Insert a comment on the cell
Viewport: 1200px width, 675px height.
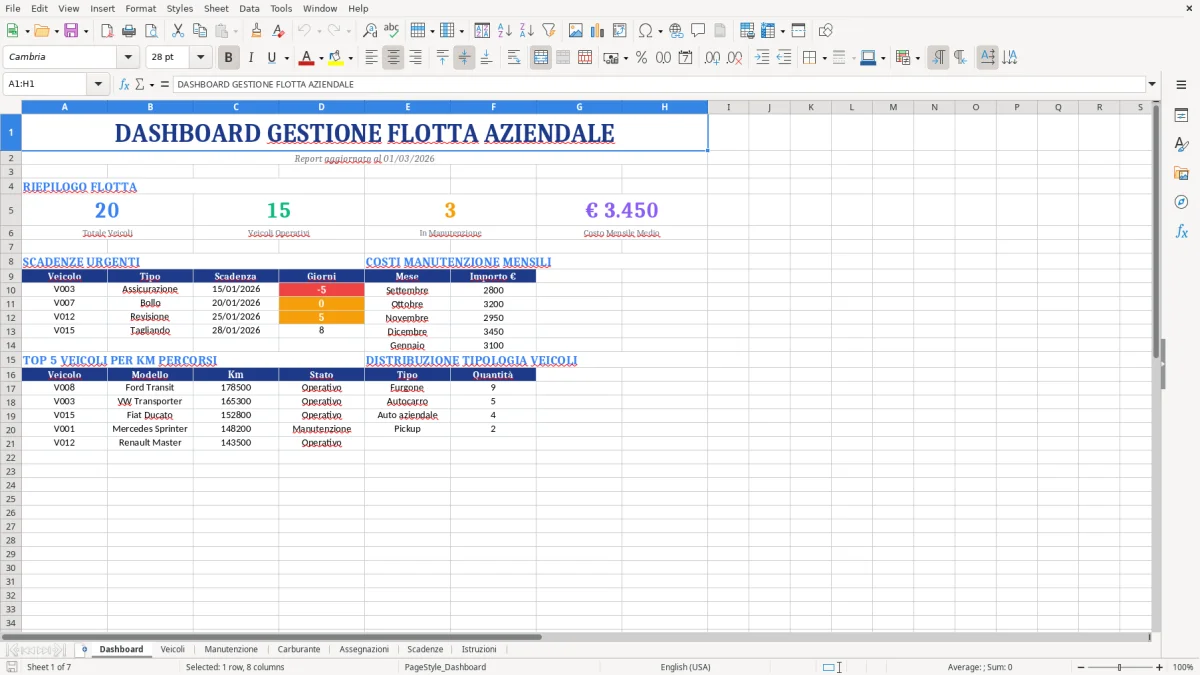click(x=699, y=29)
